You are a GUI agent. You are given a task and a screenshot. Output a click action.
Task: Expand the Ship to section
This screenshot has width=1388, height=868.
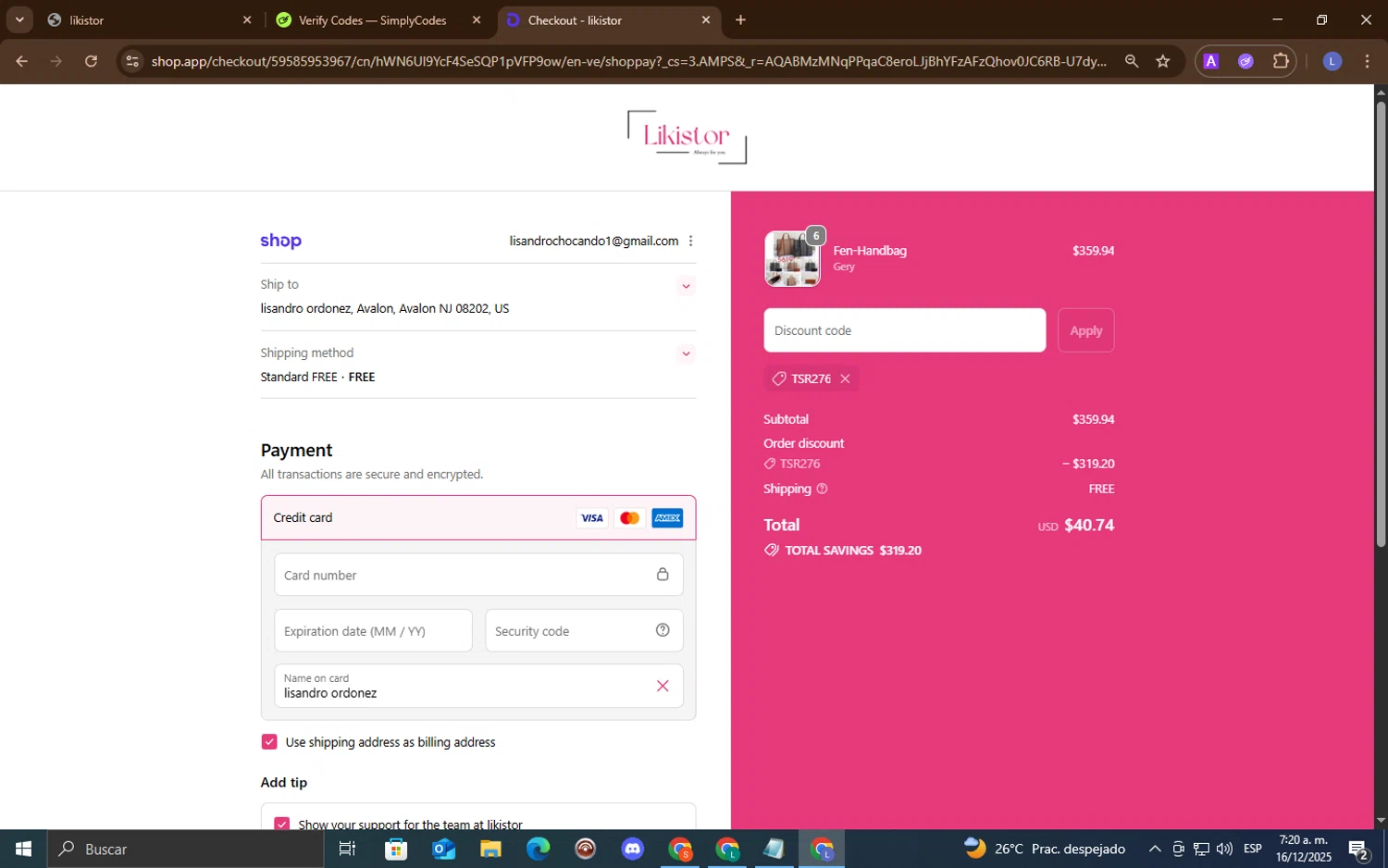[x=686, y=286]
